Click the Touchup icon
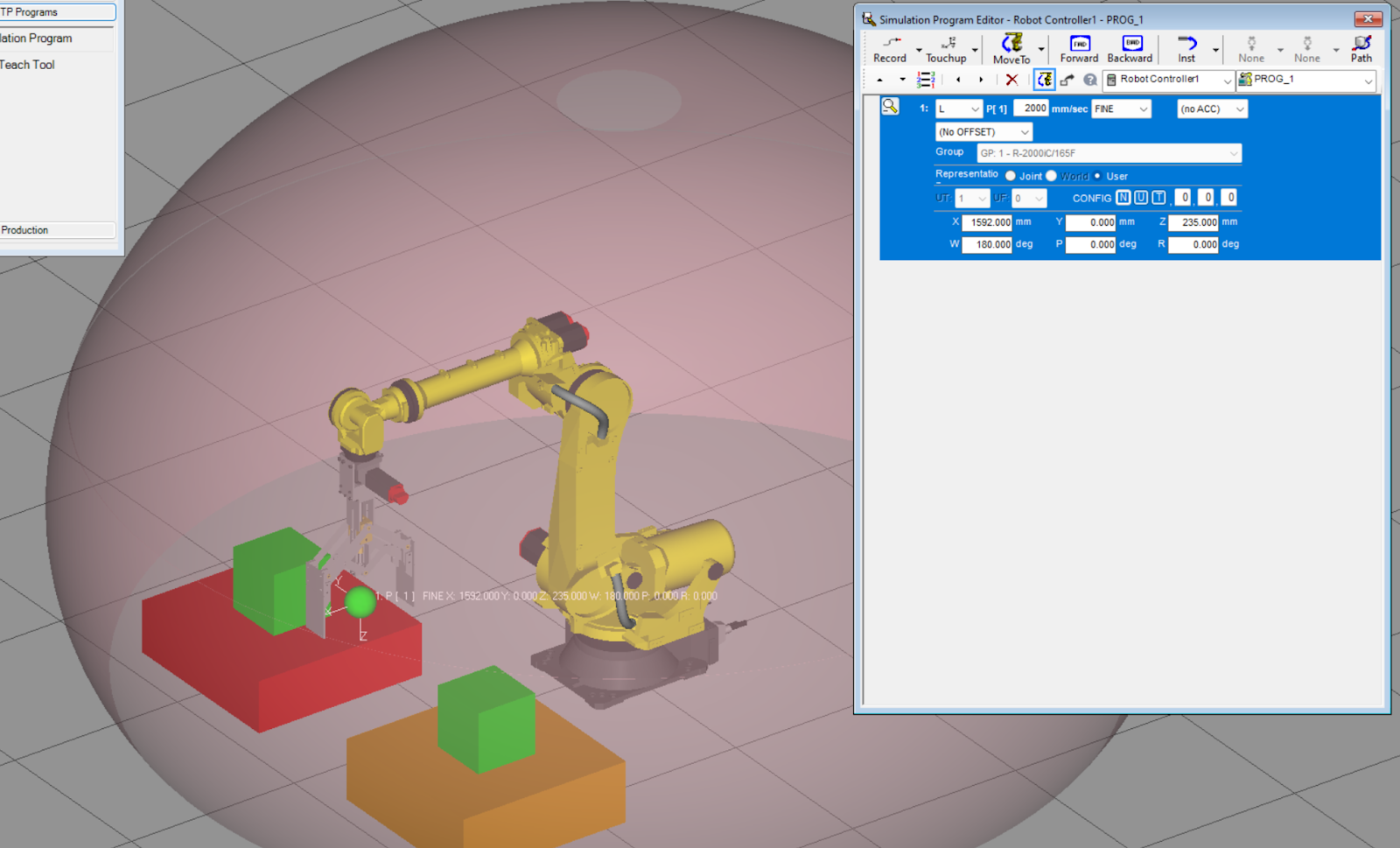This screenshot has width=1400, height=848. click(946, 49)
